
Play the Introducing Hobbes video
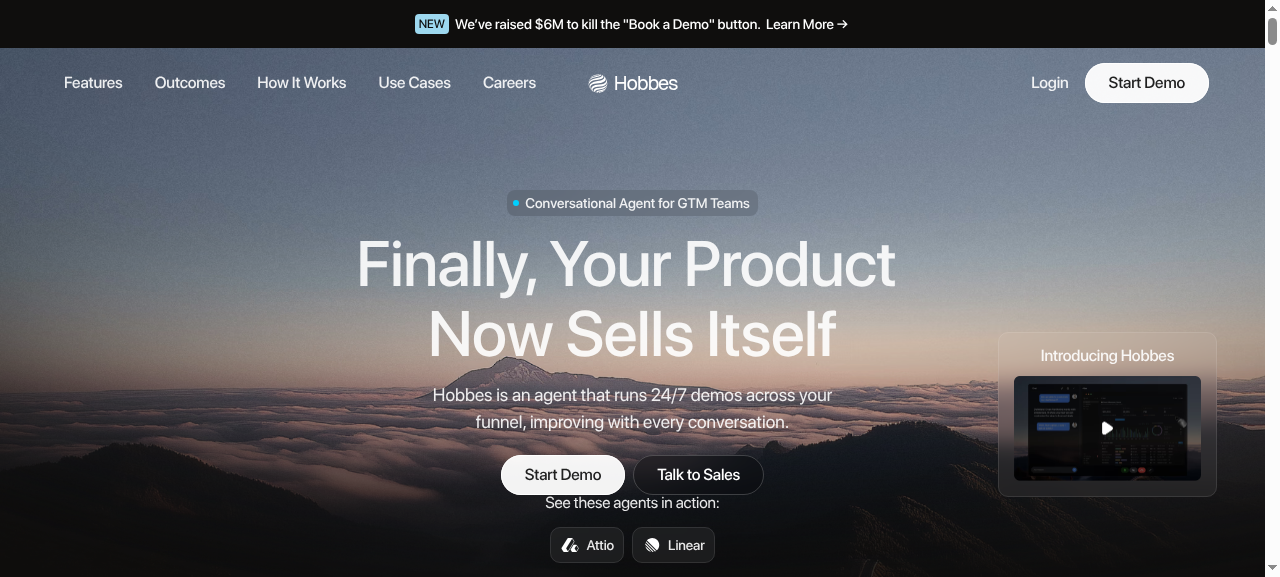pyautogui.click(x=1107, y=428)
